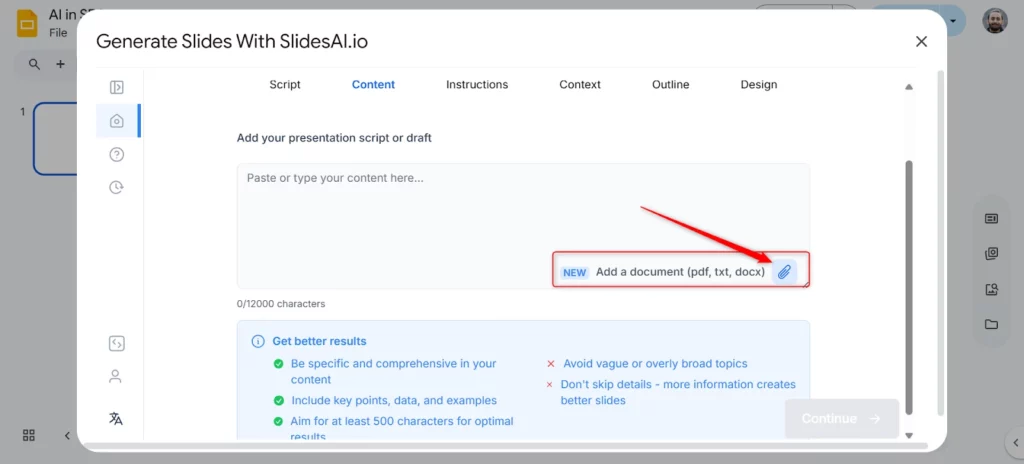
Task: Open the history clock icon
Action: 117,187
